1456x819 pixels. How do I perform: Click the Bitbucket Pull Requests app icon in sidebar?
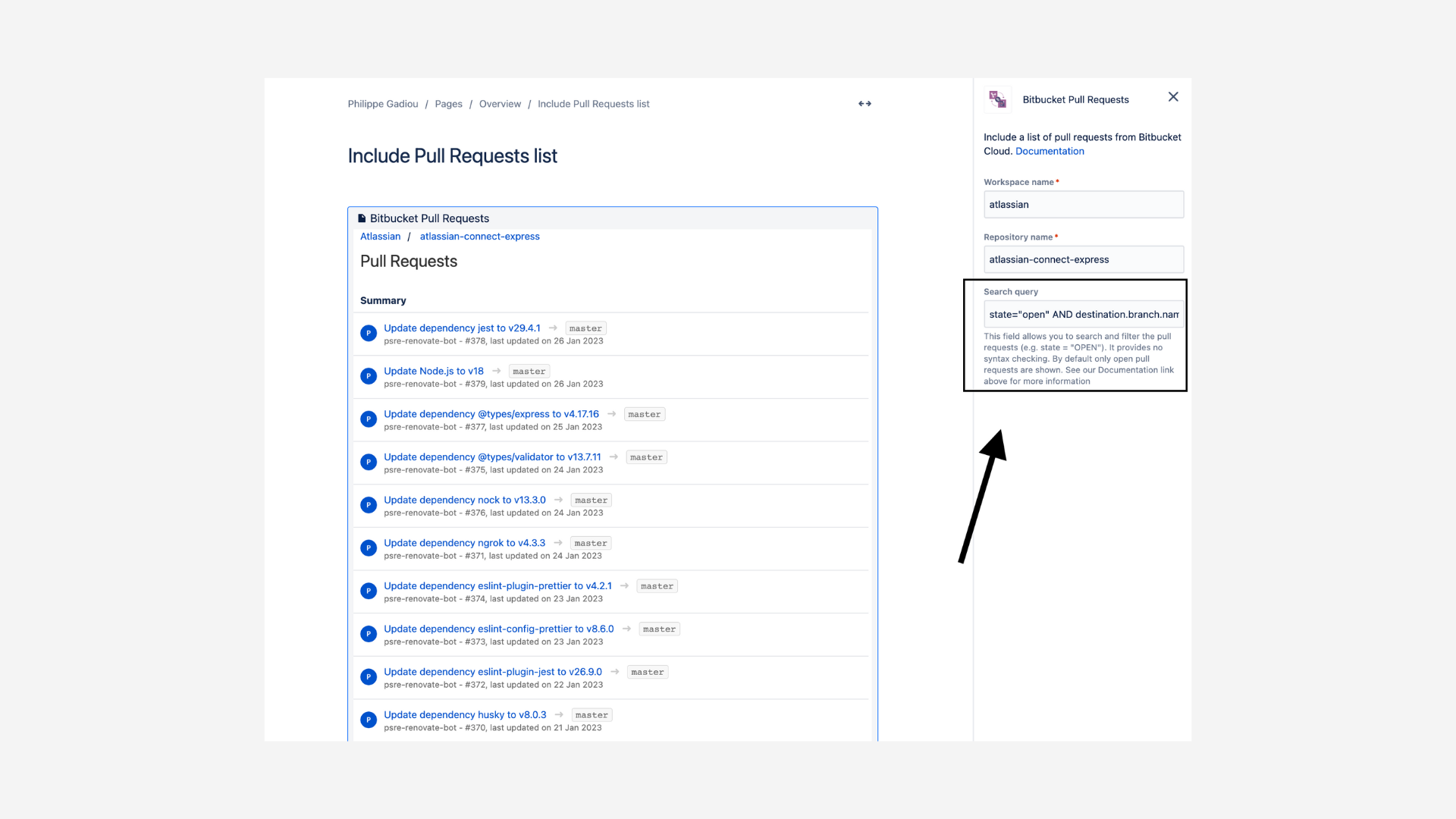tap(996, 99)
